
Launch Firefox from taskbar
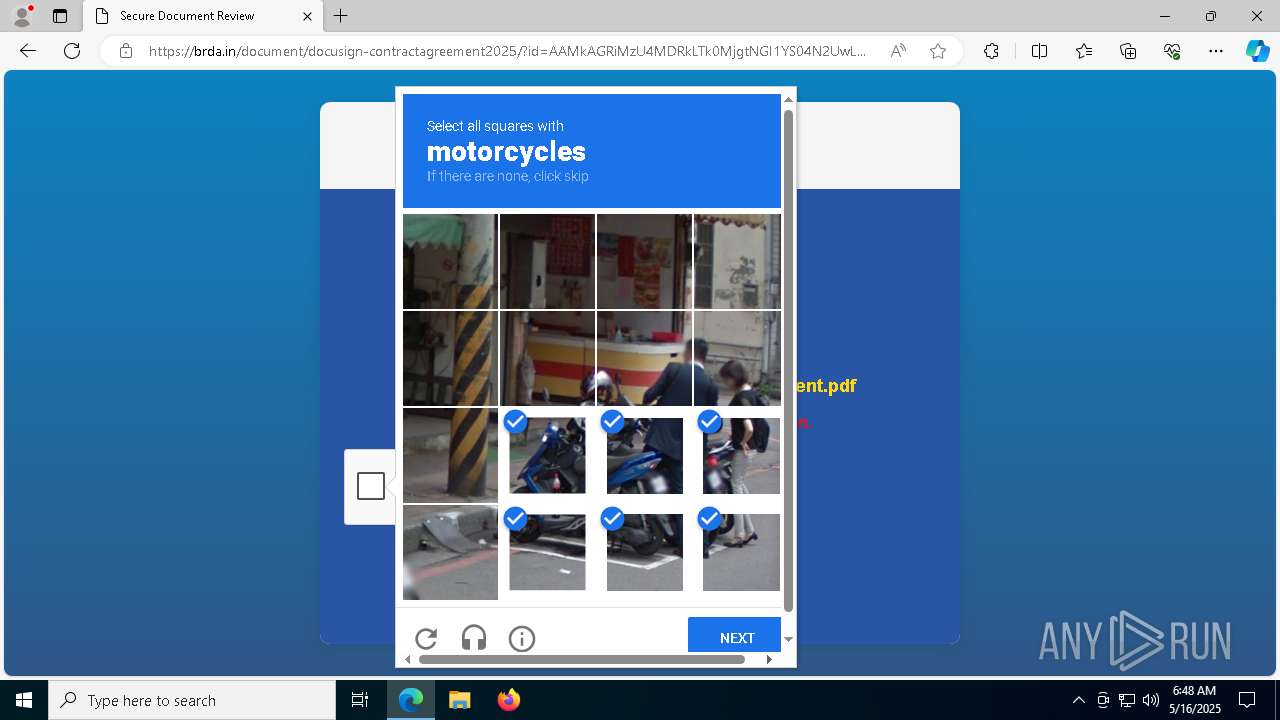tap(508, 700)
